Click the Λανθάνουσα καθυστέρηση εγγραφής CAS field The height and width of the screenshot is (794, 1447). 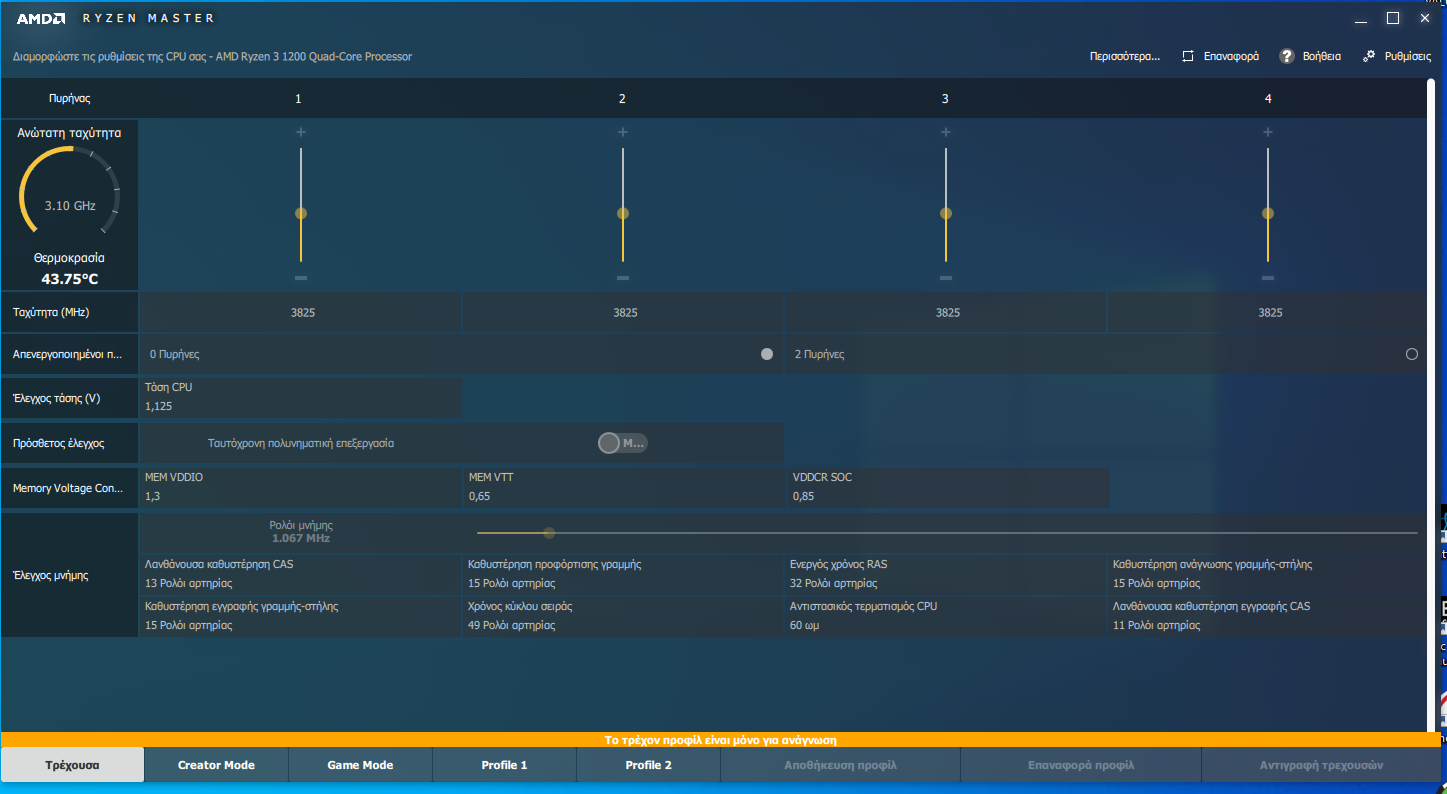tap(1269, 616)
